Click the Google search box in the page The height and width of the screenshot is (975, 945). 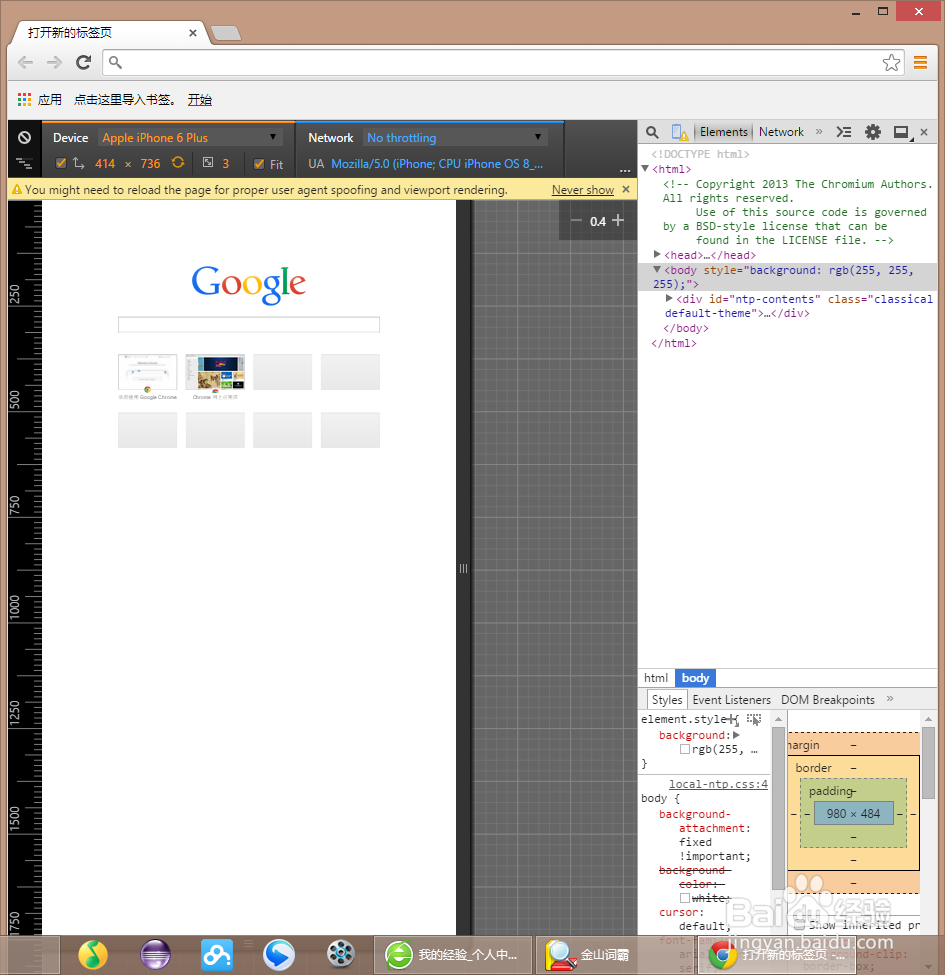[x=249, y=325]
